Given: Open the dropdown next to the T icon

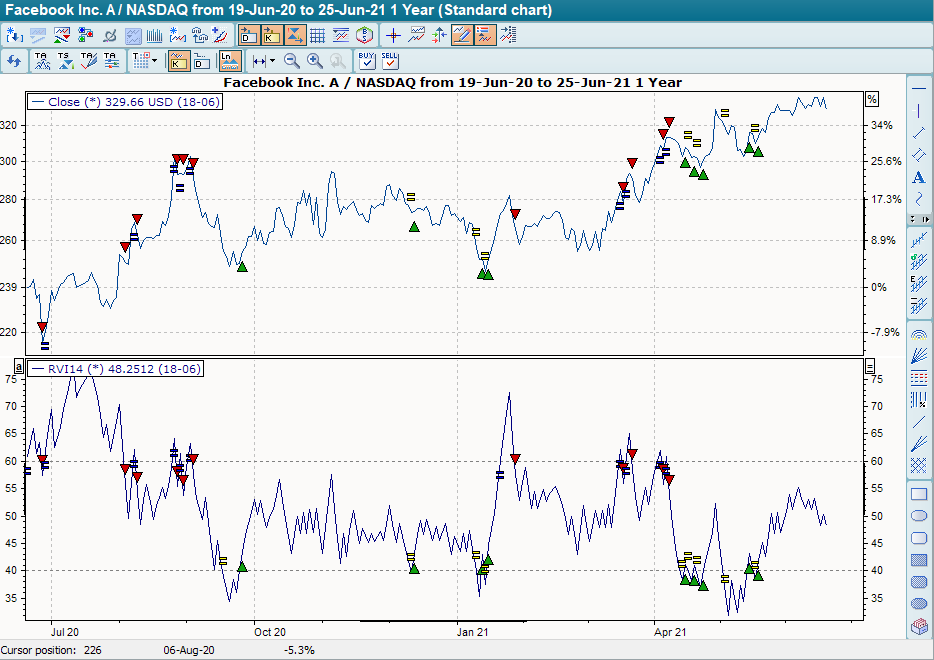Looking at the screenshot, I should [x=156, y=61].
